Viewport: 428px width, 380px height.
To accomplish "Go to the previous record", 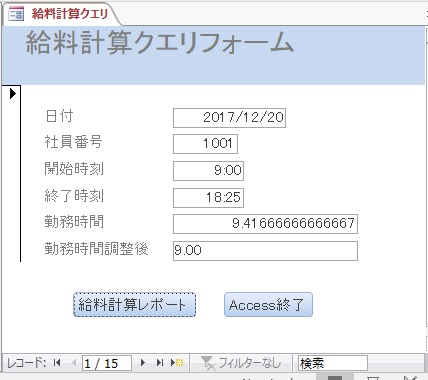I will coord(74,363).
